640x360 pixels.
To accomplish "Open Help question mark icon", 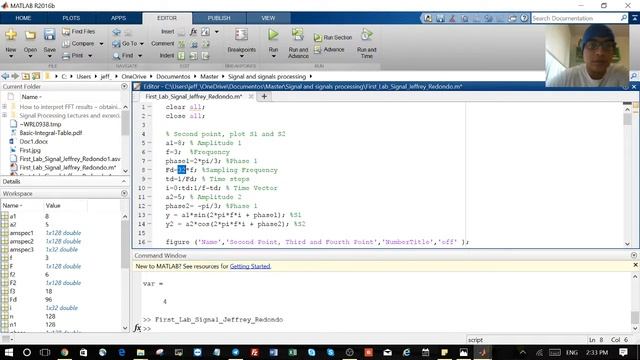I will tap(524, 18).
